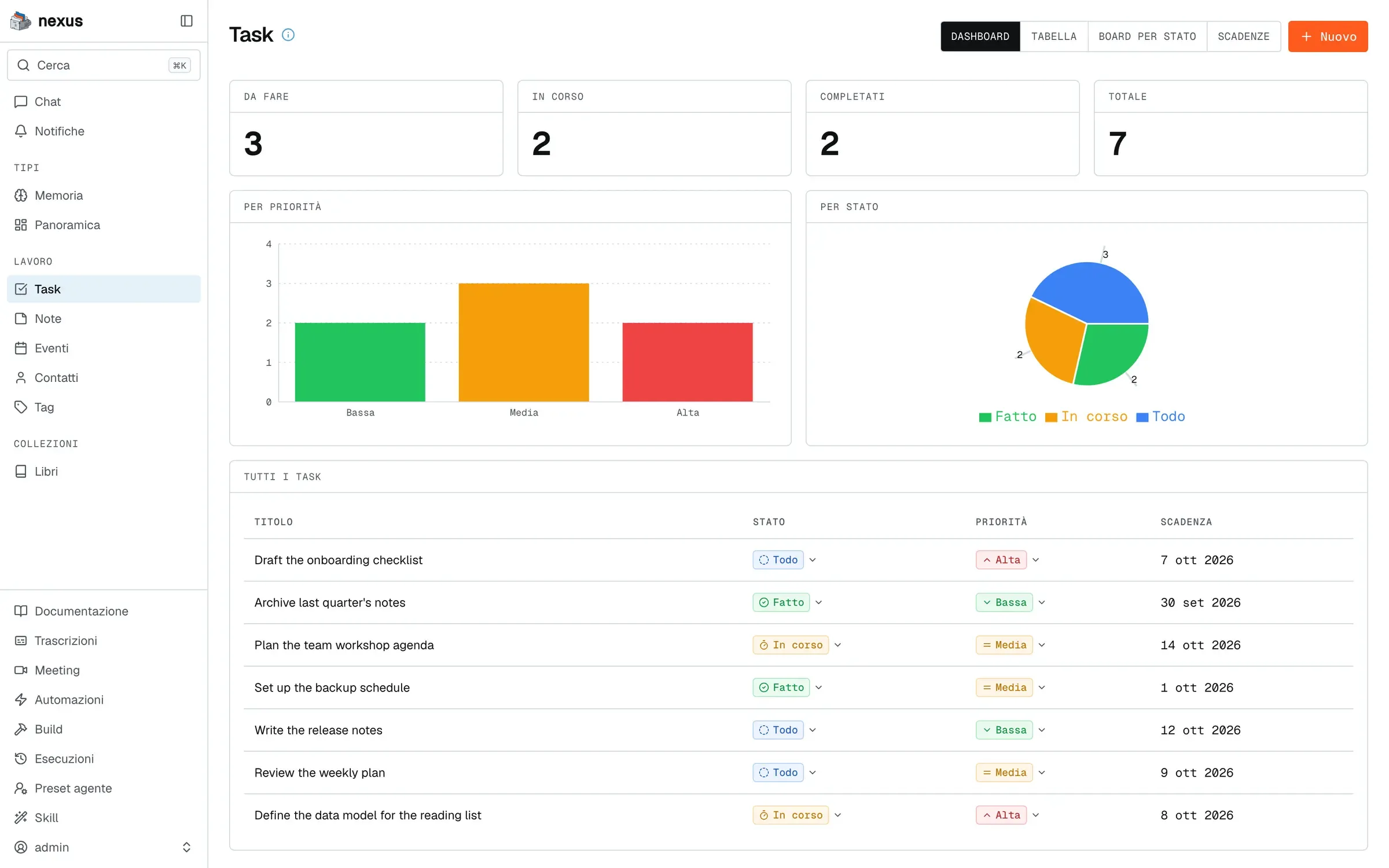Screen dimensions: 1389x868
Task: Open the Memoria brain icon
Action: pos(21,195)
